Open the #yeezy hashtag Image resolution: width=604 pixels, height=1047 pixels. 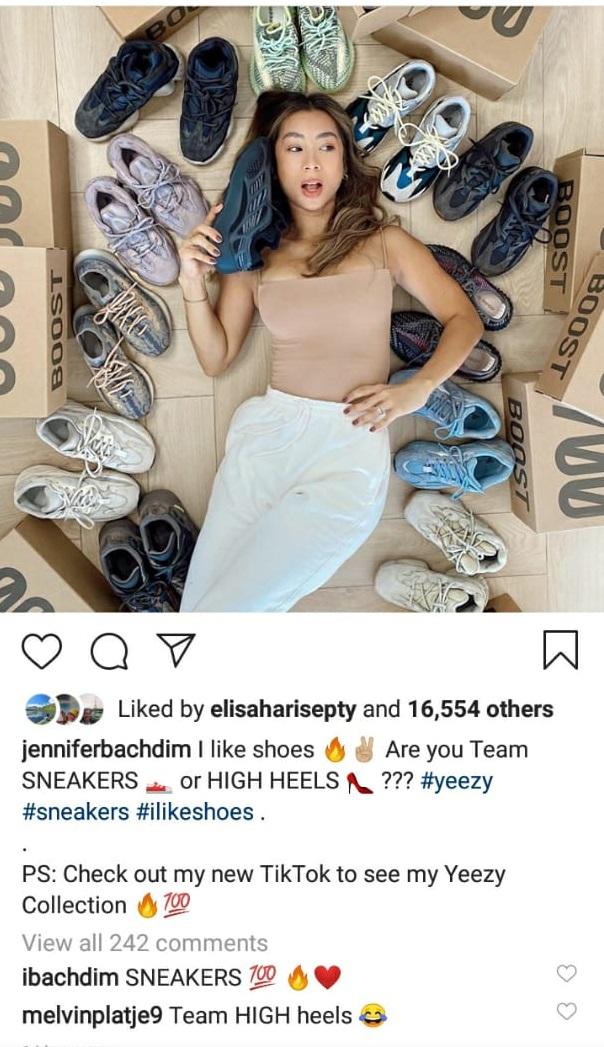pos(457,781)
